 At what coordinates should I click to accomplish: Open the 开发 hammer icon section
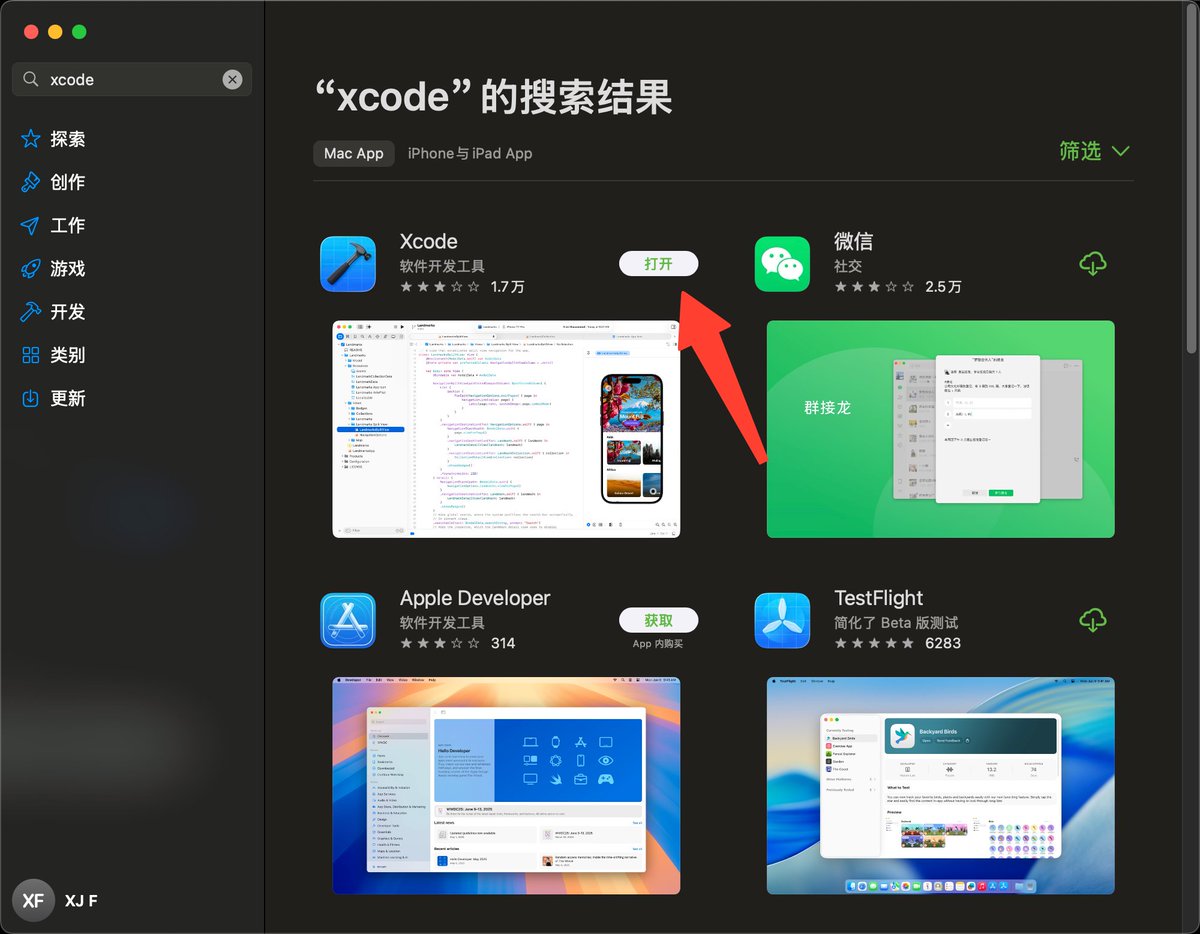tap(31, 311)
